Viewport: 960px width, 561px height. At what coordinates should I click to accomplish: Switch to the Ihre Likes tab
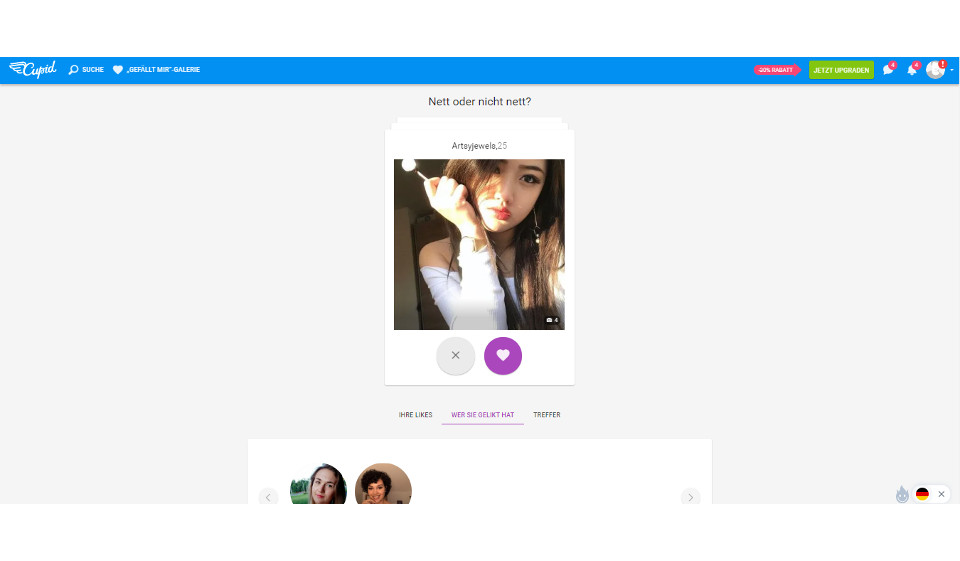pyautogui.click(x=415, y=415)
